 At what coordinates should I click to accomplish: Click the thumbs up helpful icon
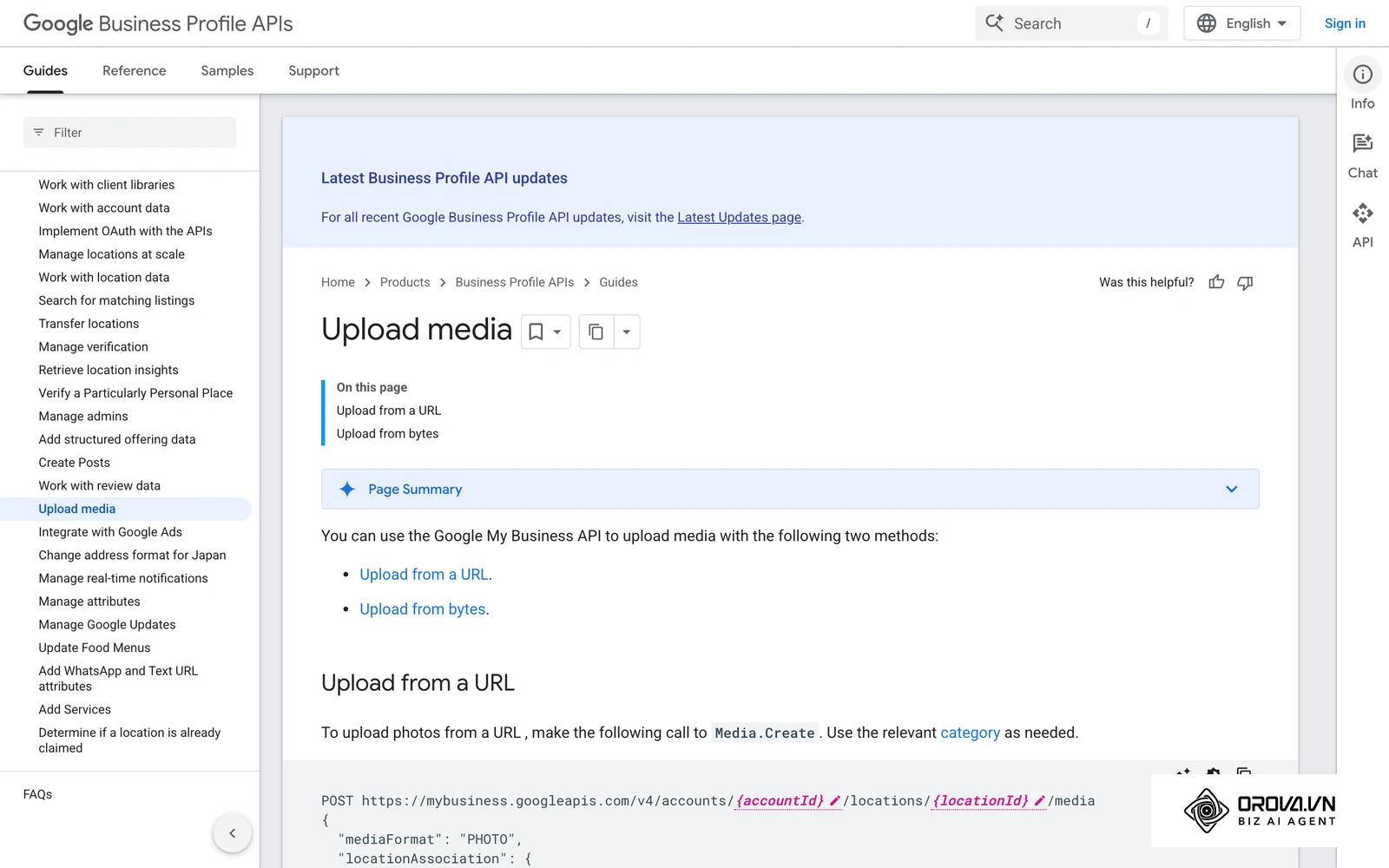click(1216, 282)
